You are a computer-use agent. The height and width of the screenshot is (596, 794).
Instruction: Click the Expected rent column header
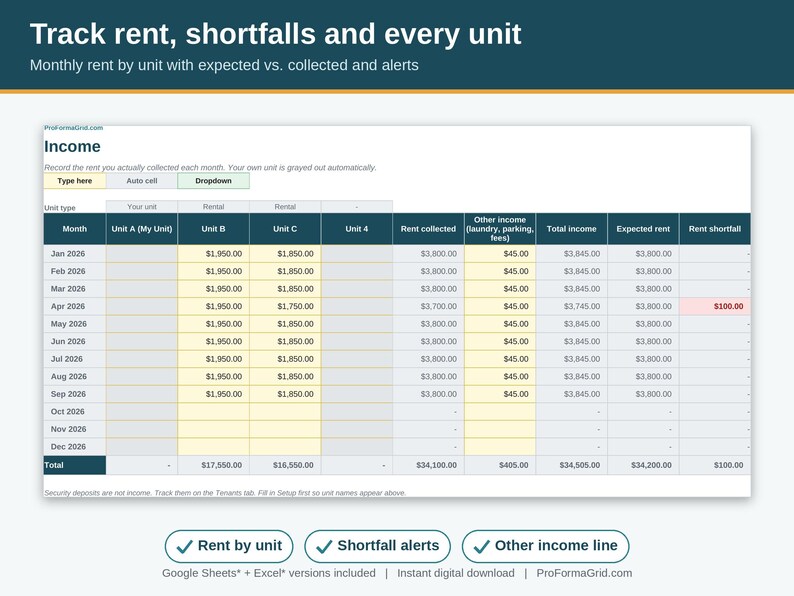643,229
